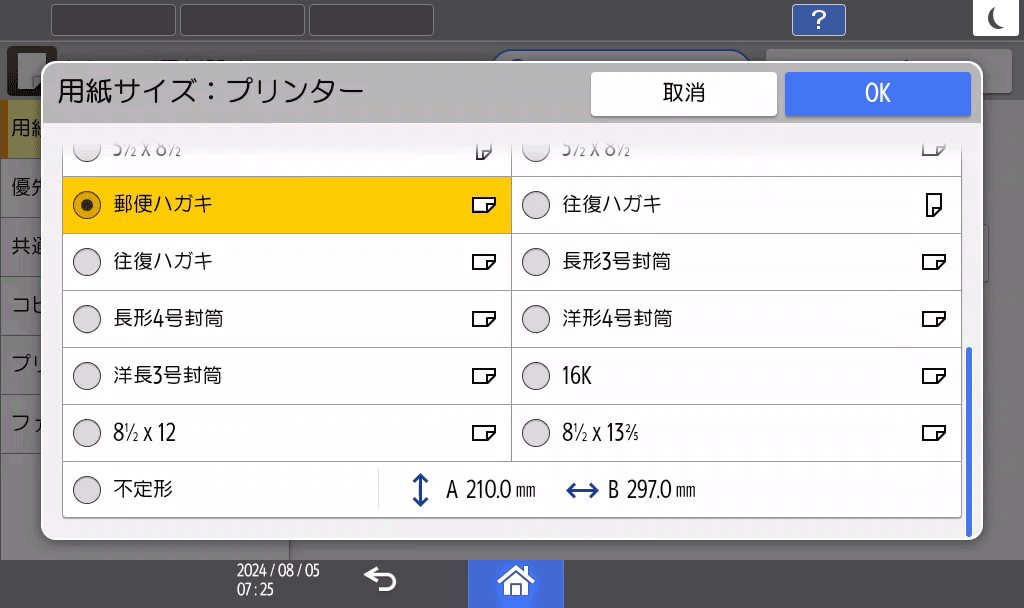Select the 往復ハガキ radio button
The image size is (1024, 608).
click(87, 262)
